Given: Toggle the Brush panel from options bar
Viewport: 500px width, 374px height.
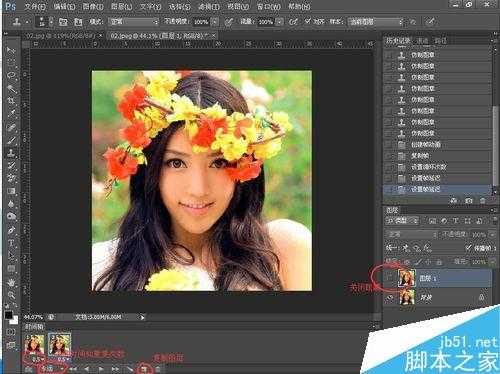Looking at the screenshot, I should [63, 22].
